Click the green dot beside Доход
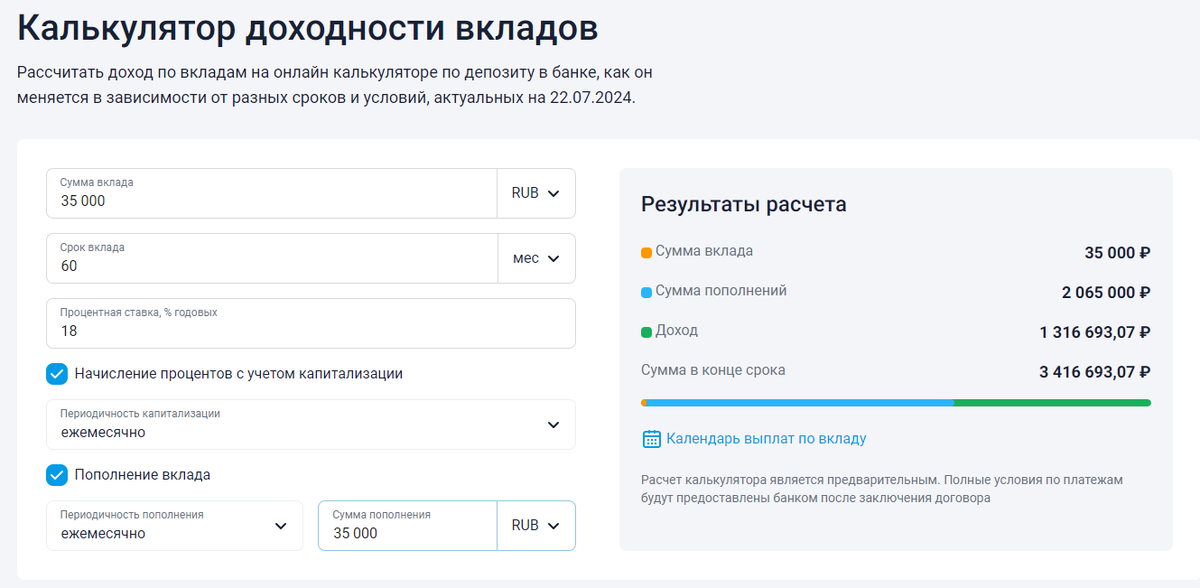Screen dimensions: 1200x588 (645, 328)
